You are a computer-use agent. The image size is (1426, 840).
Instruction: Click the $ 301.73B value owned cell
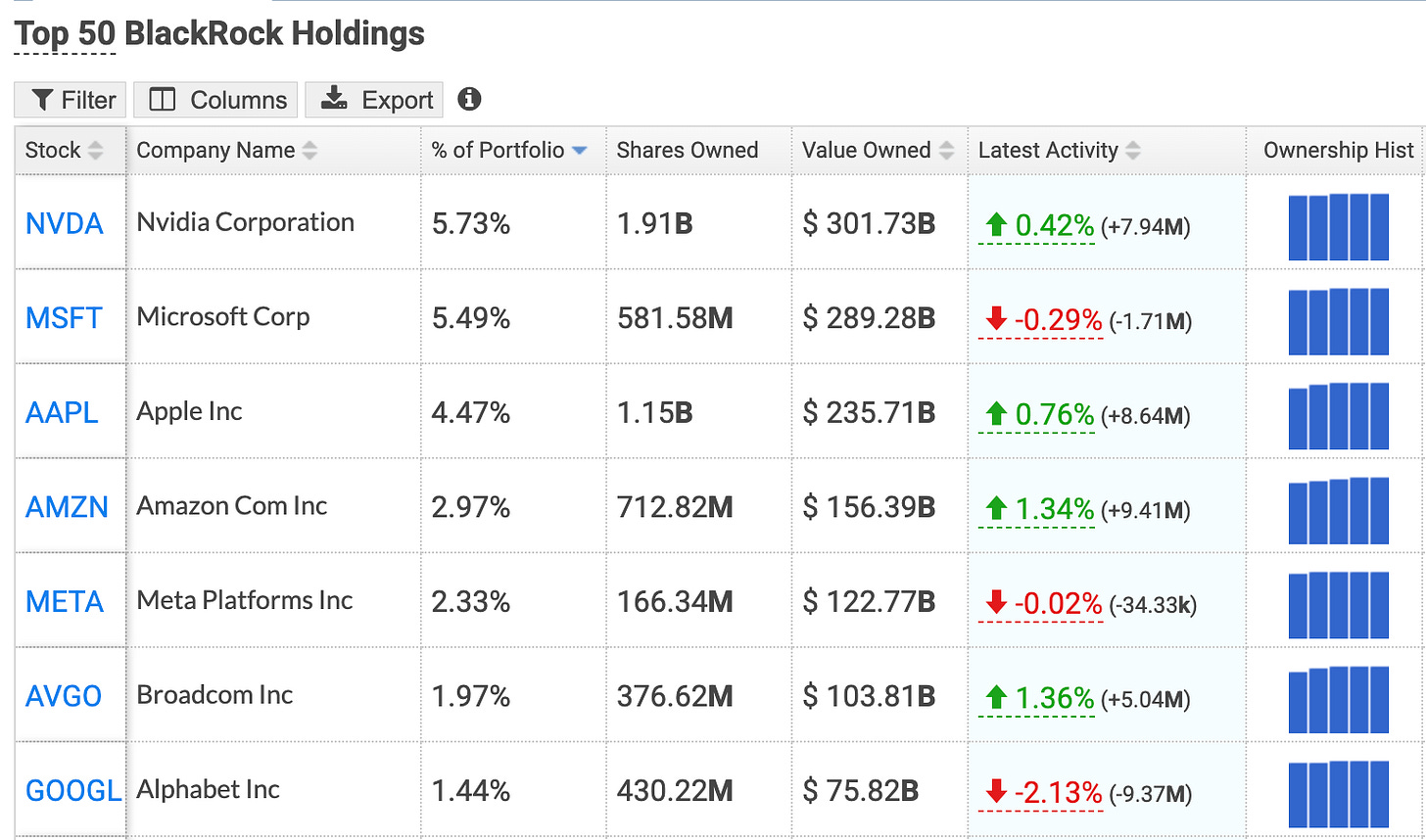click(869, 224)
